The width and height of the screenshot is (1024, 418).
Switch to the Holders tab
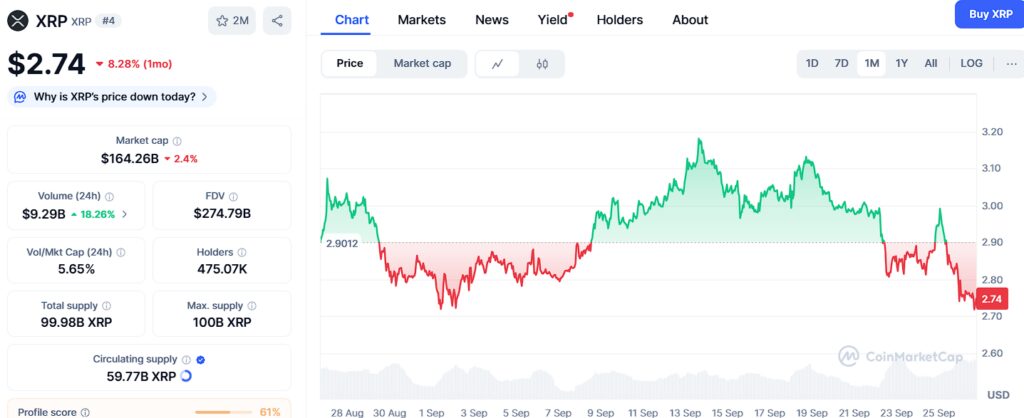pyautogui.click(x=620, y=20)
